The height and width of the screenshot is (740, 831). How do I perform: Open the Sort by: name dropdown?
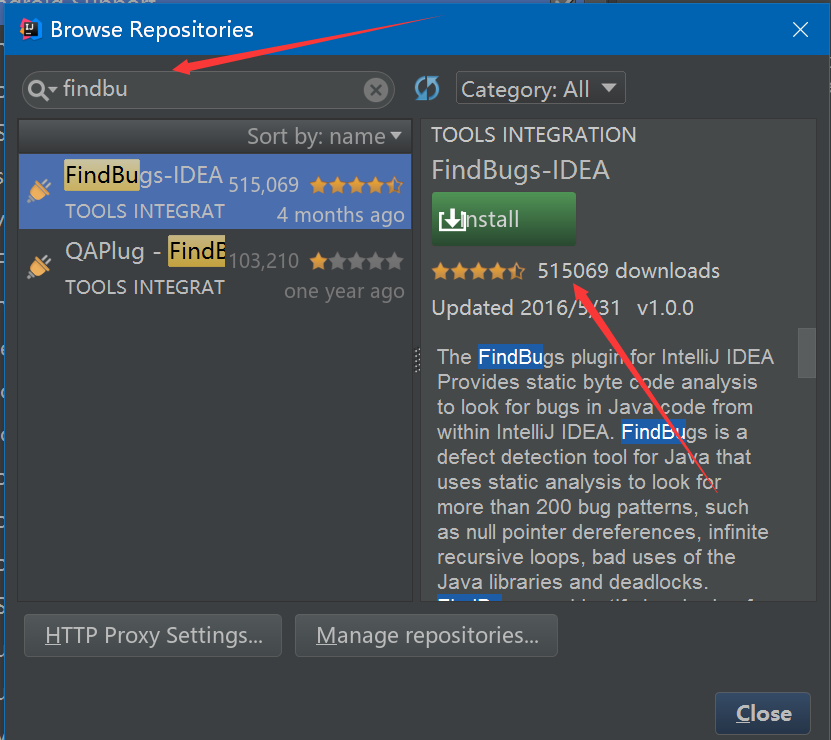pos(324,137)
